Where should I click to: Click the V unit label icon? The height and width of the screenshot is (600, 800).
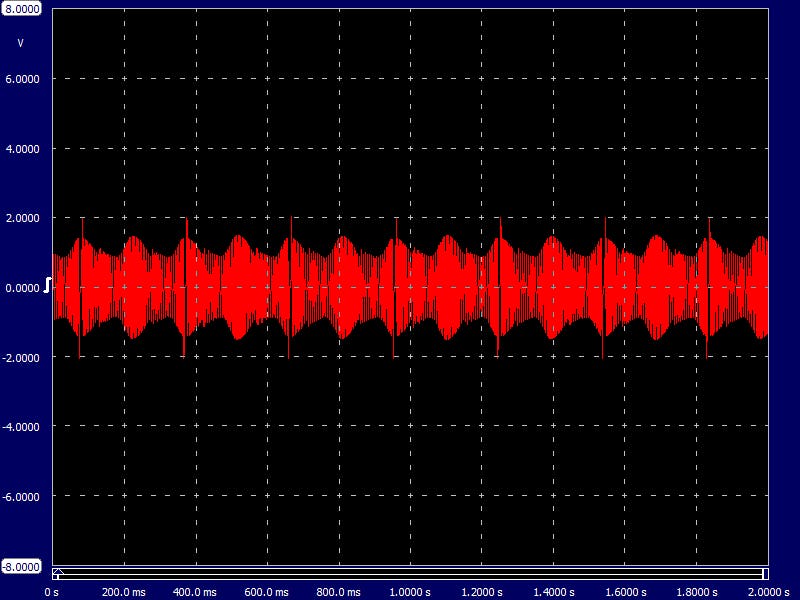[21, 43]
